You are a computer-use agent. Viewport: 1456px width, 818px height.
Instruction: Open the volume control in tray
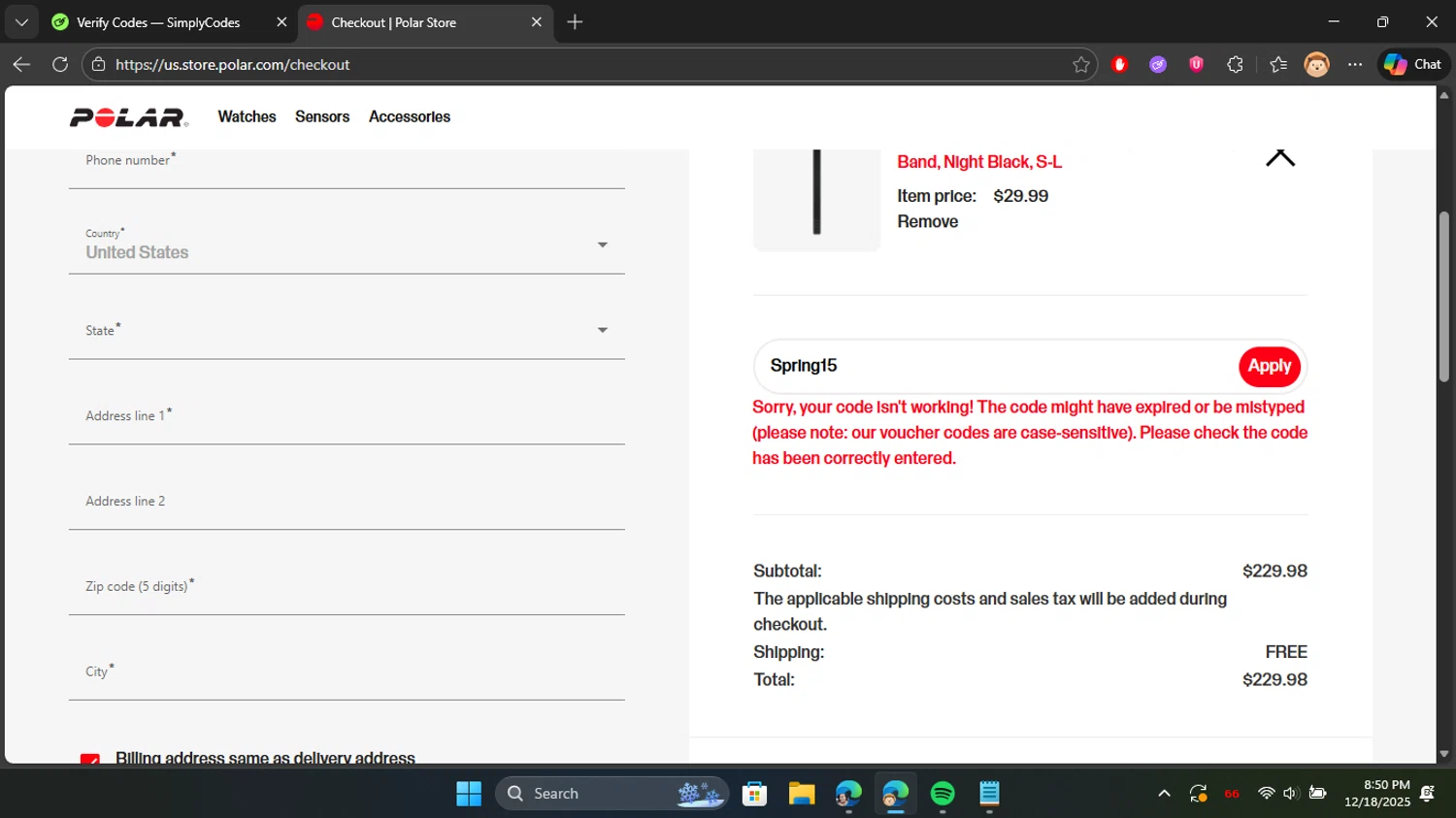click(x=1290, y=794)
